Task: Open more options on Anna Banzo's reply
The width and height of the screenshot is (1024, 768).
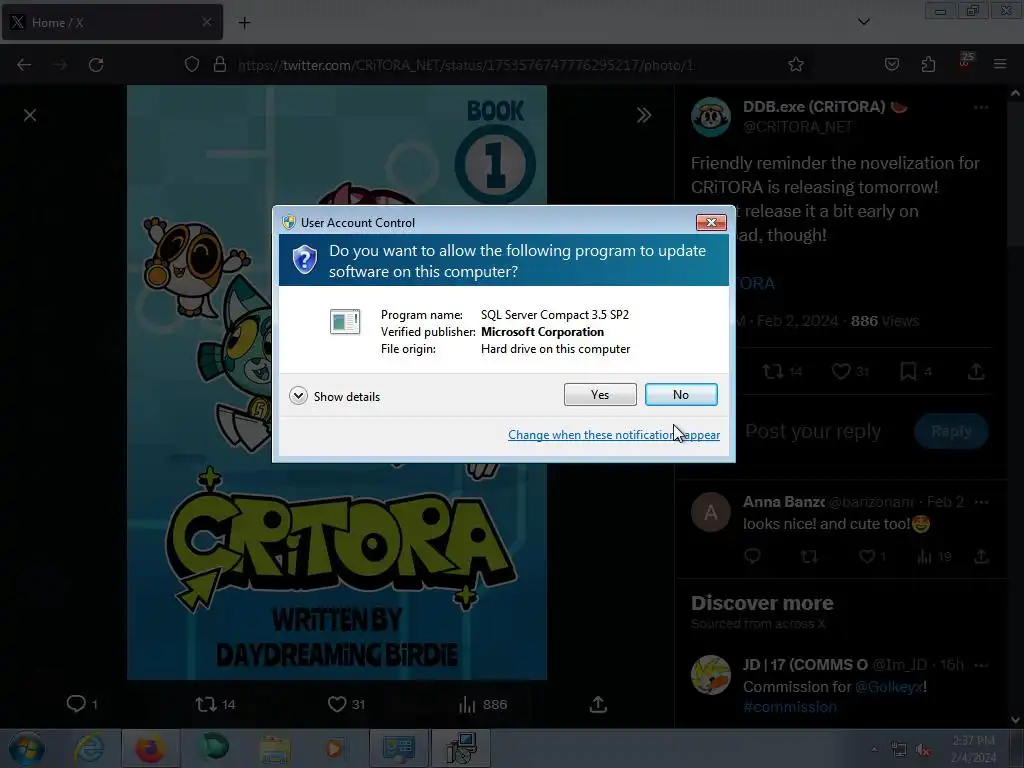Action: point(981,502)
